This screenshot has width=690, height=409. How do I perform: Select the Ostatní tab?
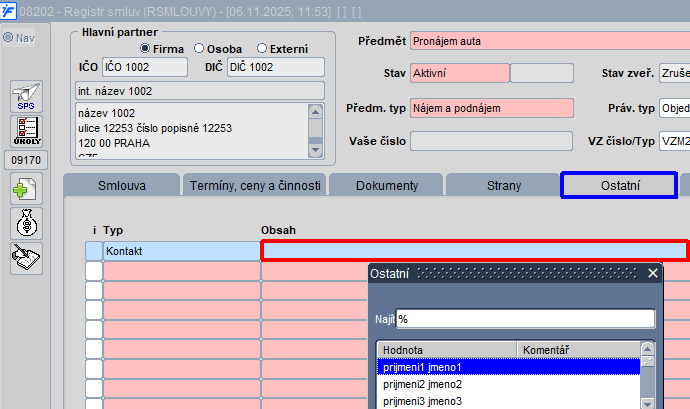[620, 185]
